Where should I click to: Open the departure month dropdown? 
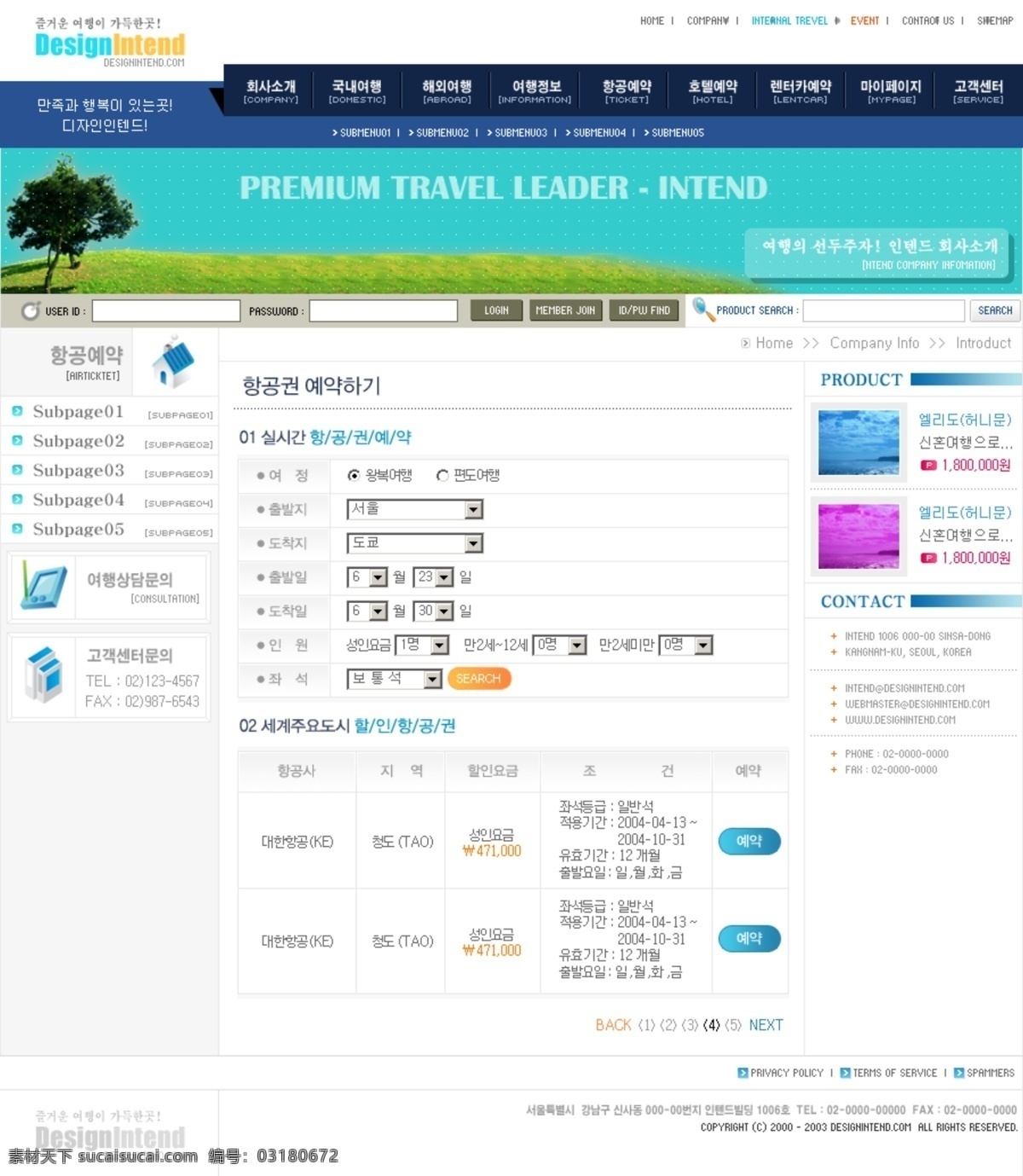(x=367, y=577)
